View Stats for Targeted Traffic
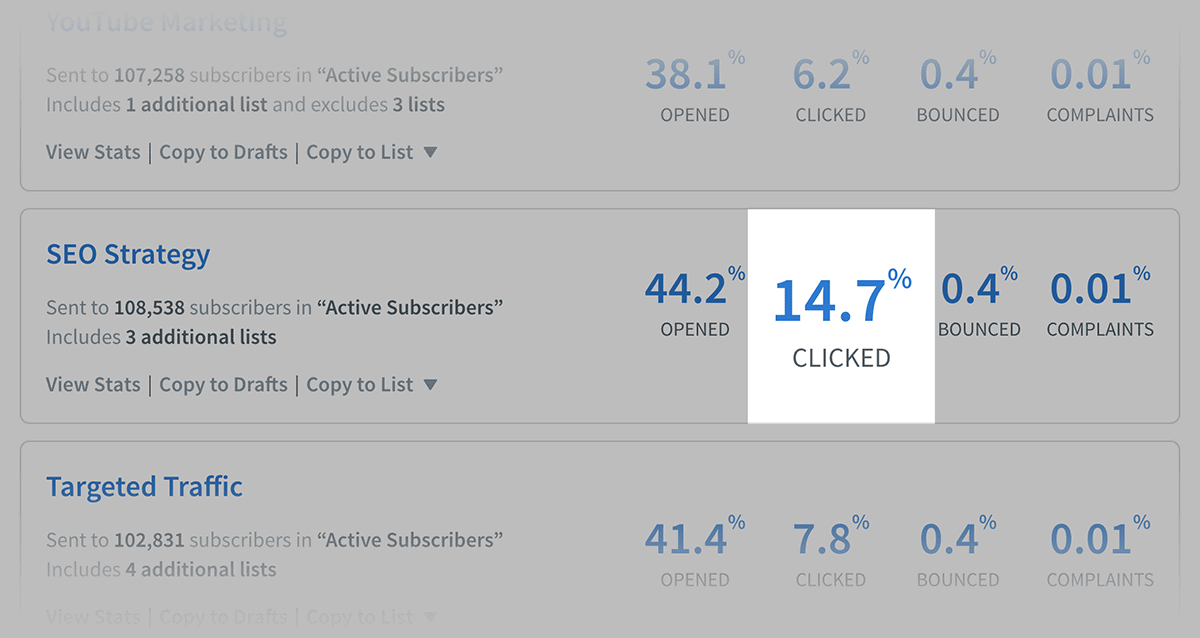 point(92,616)
